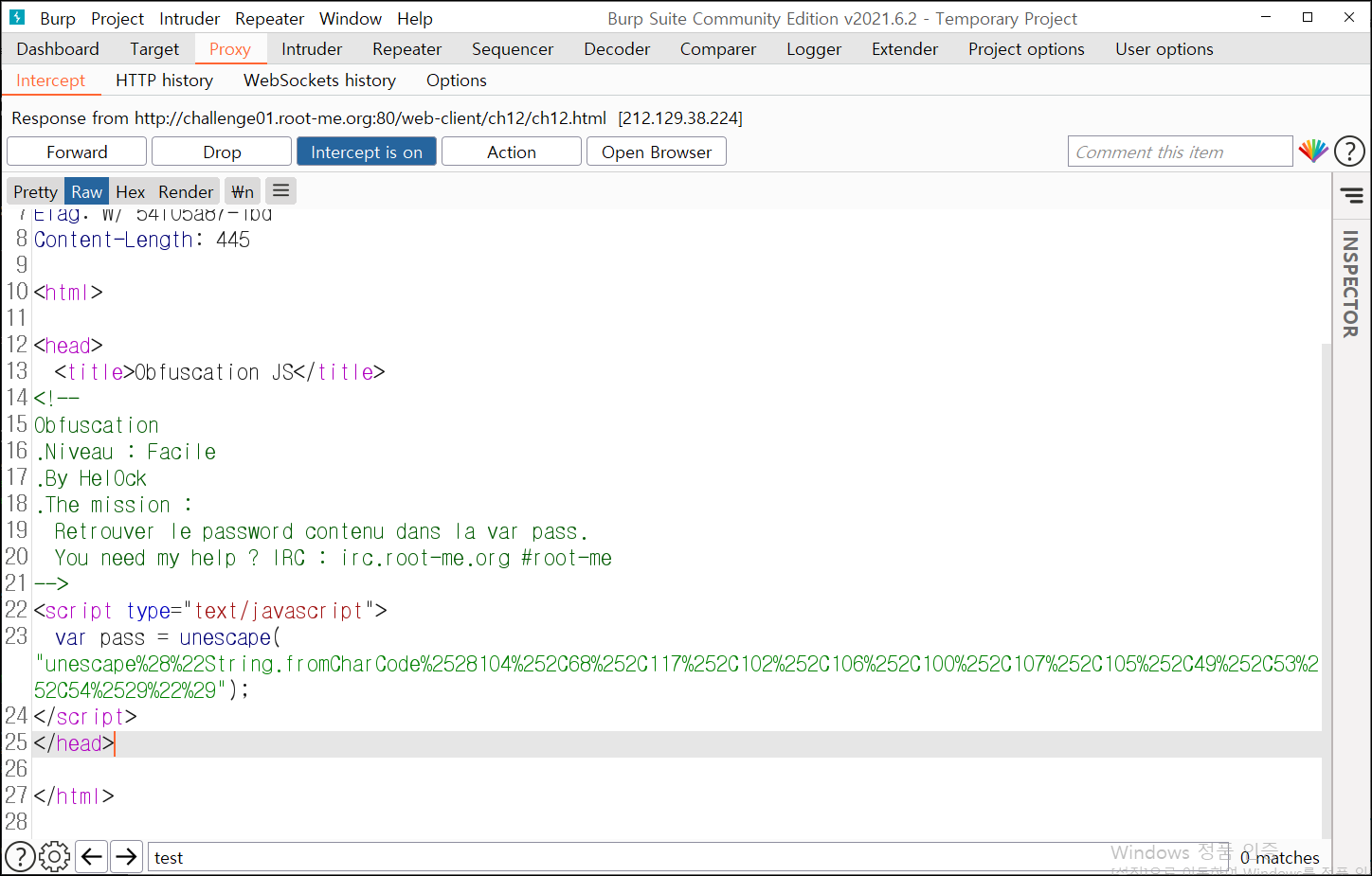This screenshot has height=876, width=1372.
Task: Open the highlight color picker icon
Action: [x=1313, y=151]
